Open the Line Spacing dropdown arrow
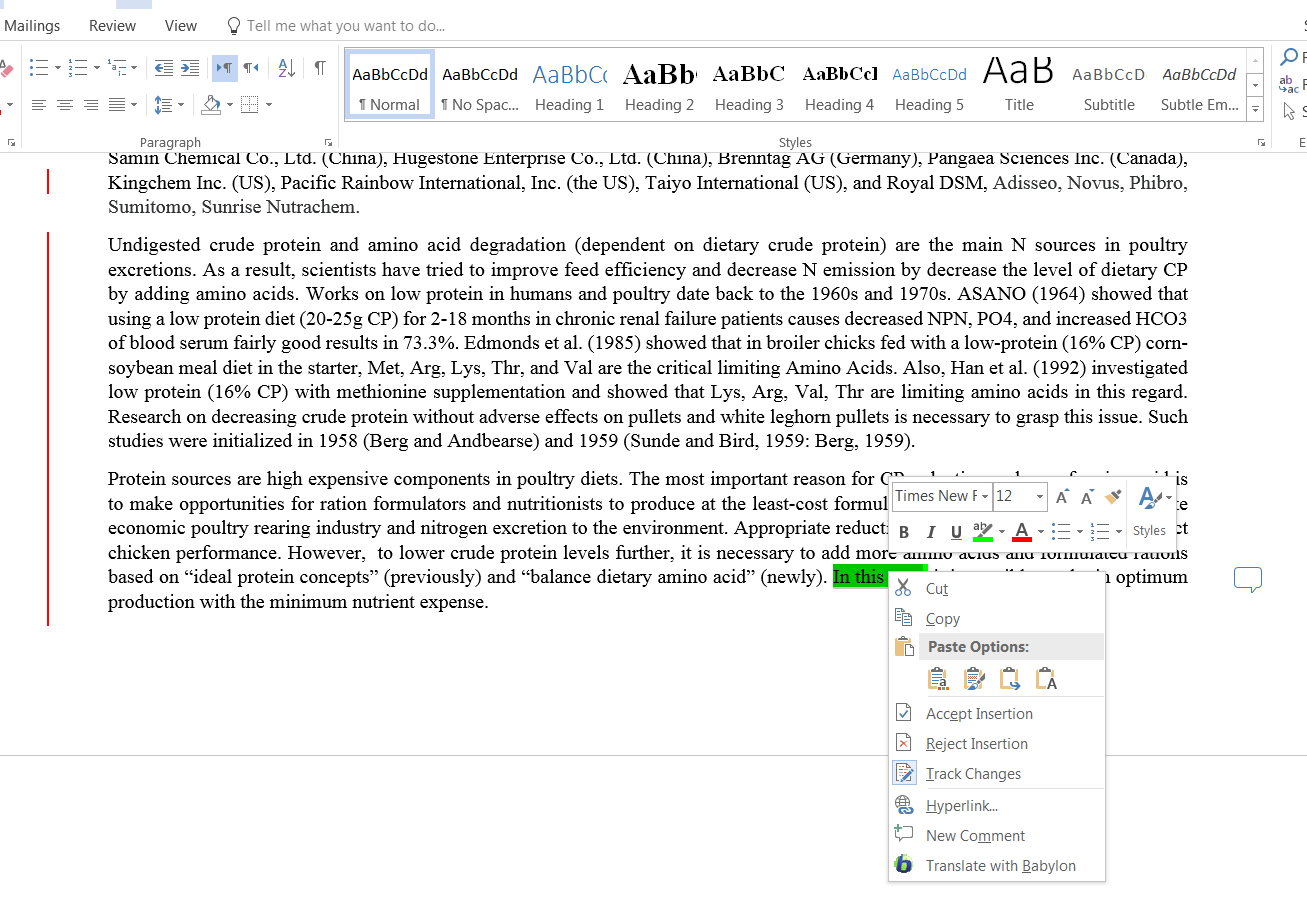The image size is (1307, 903). [x=181, y=105]
